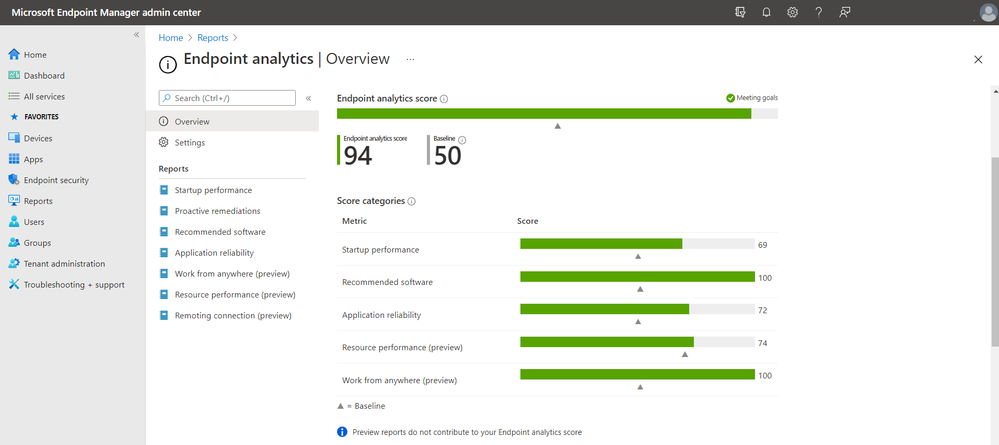Image resolution: width=999 pixels, height=445 pixels.
Task: Open the settings gear in top bar
Action: pyautogui.click(x=792, y=12)
